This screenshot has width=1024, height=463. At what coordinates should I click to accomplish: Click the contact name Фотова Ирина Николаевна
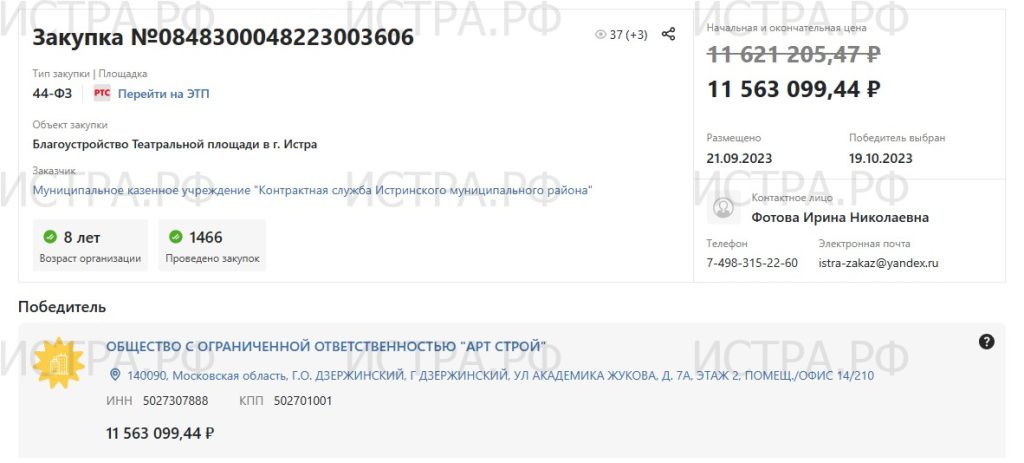coord(840,217)
